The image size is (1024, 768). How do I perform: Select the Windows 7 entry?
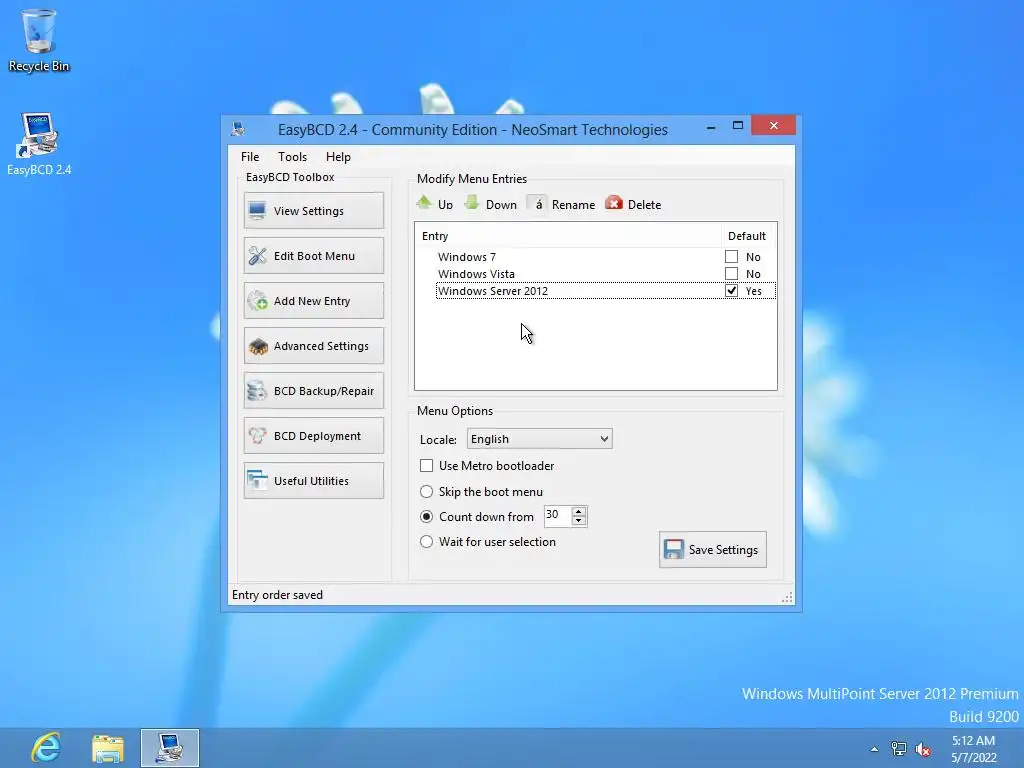pos(466,257)
